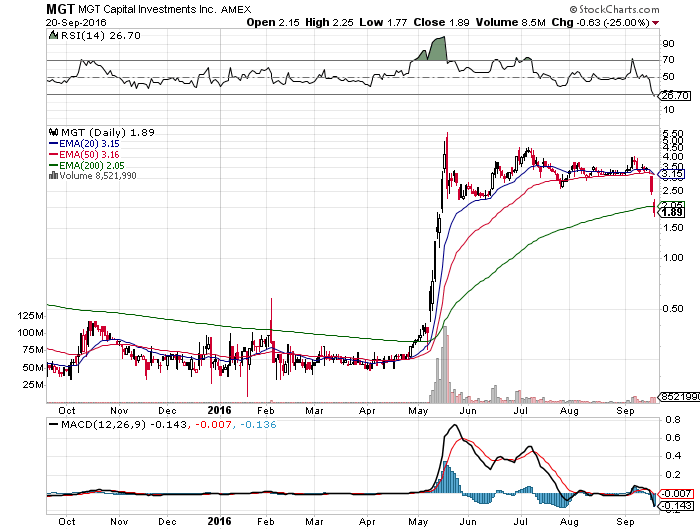
Task: Click the -0.143 black MACD axis tag
Action: point(676,505)
